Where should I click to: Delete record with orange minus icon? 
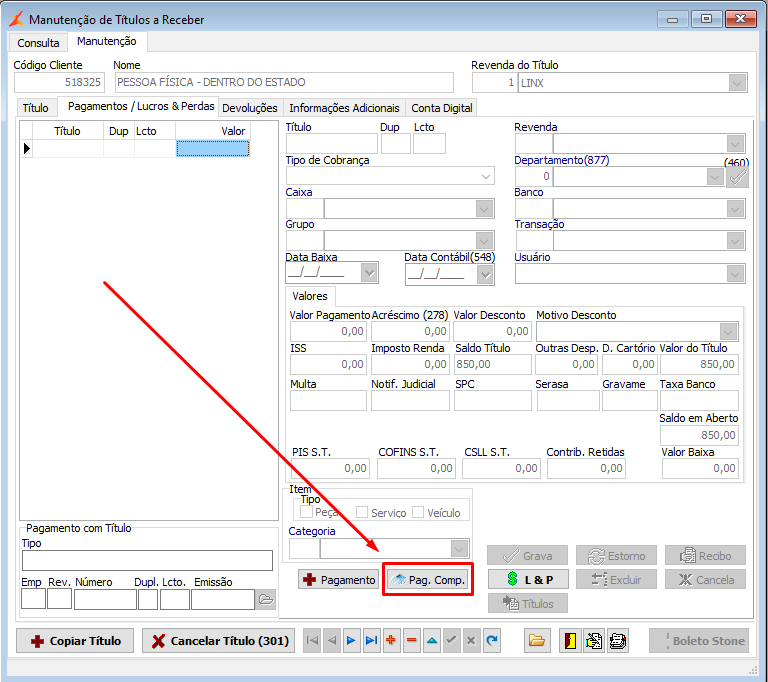pos(411,640)
